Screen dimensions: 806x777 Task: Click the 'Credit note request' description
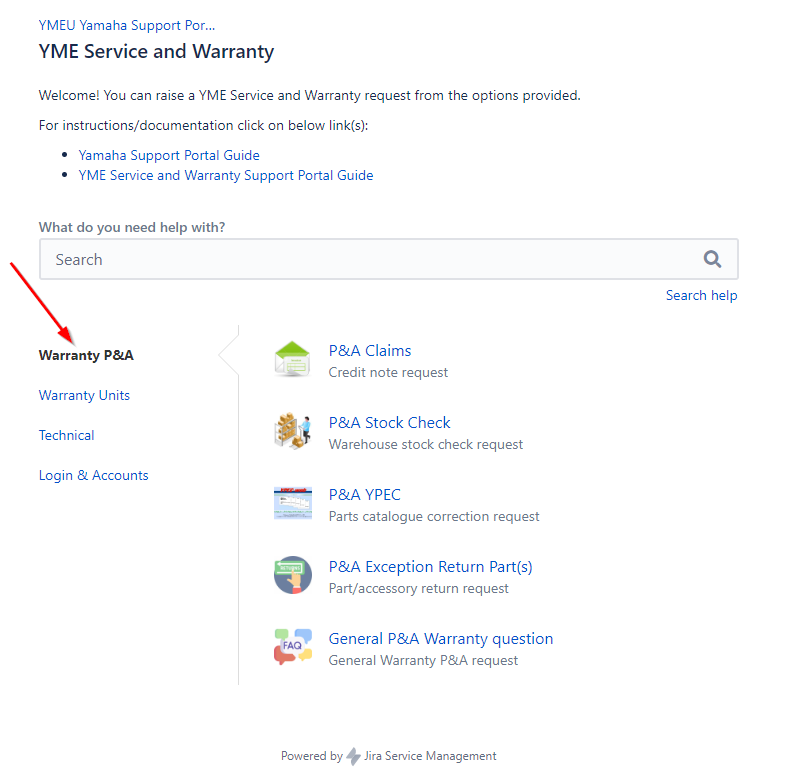click(x=389, y=373)
